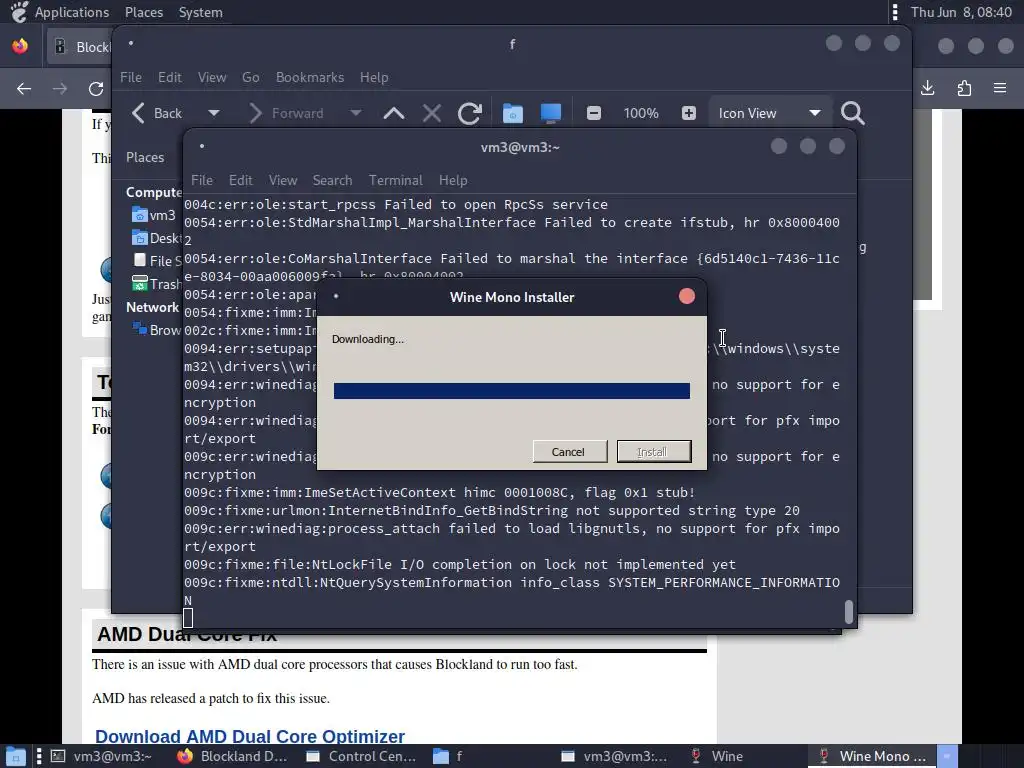Click the show desktop icon in taskbar
This screenshot has width=1024, height=768.
15,756
